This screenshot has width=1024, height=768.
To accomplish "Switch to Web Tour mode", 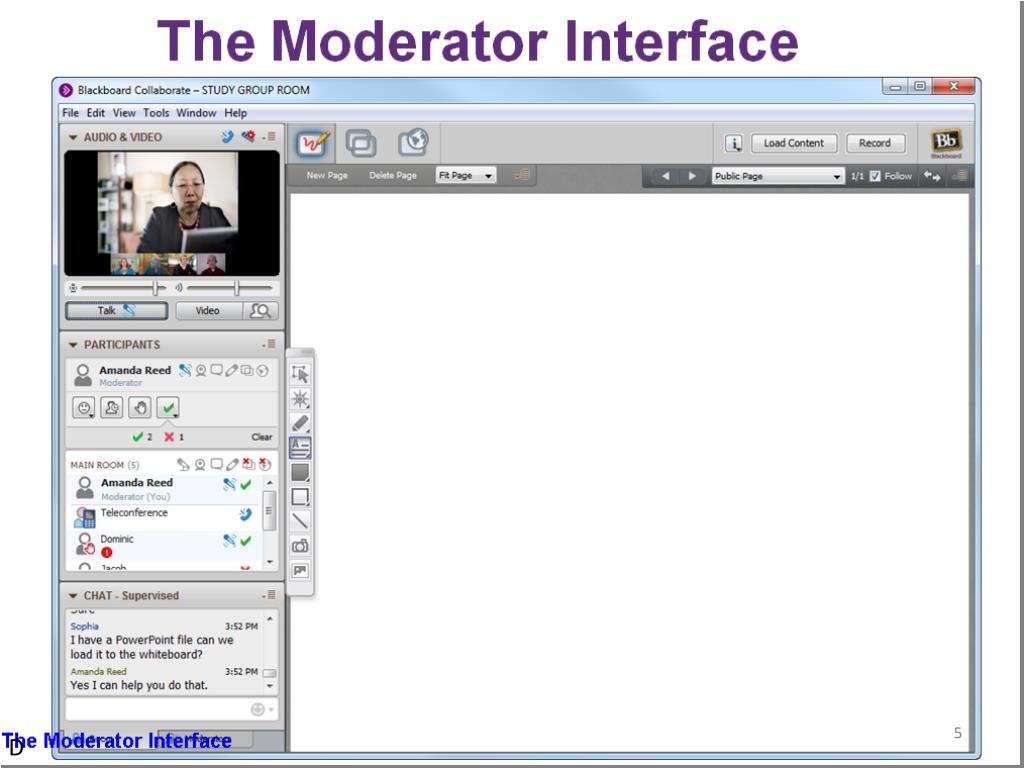I will [413, 142].
